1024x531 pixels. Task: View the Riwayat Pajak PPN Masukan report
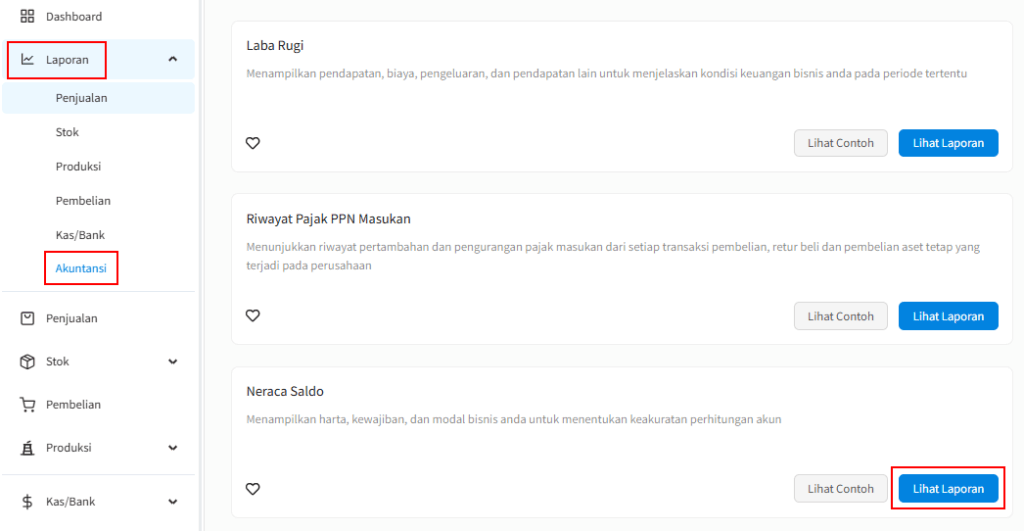coord(948,316)
